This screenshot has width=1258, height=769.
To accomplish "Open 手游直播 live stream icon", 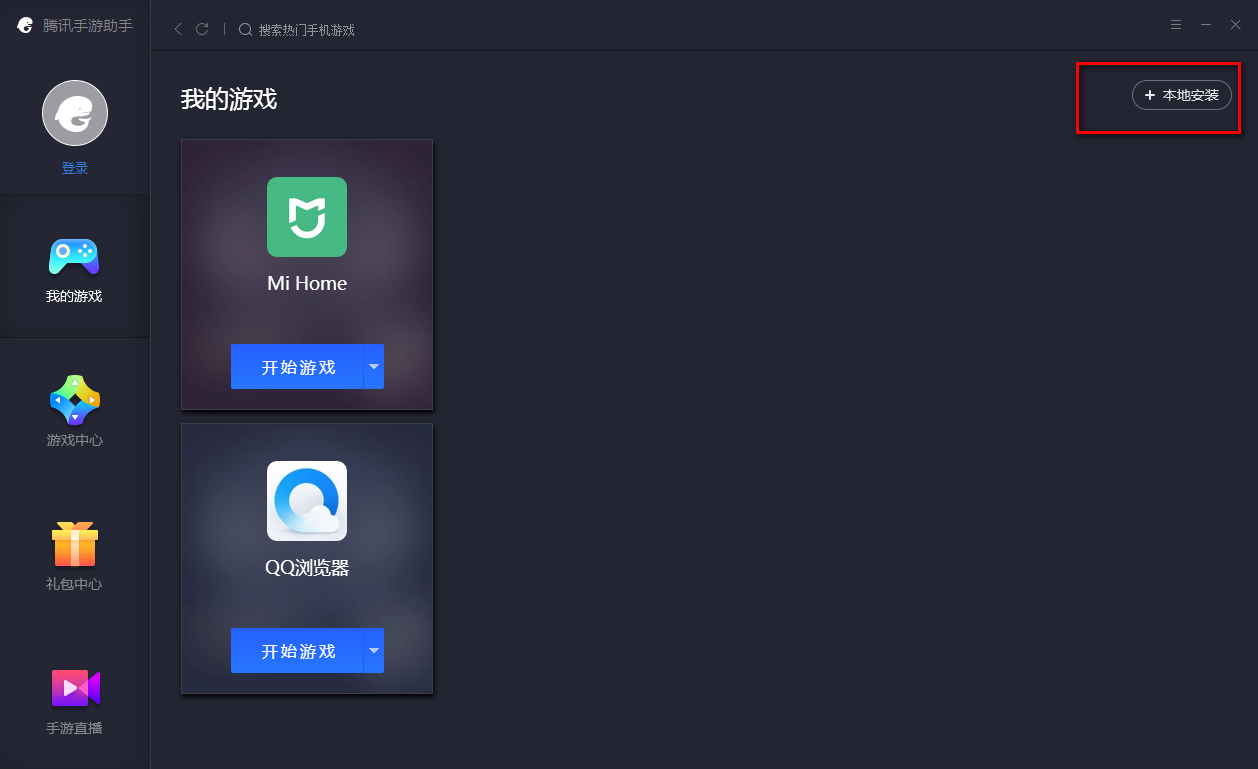I will 75,688.
